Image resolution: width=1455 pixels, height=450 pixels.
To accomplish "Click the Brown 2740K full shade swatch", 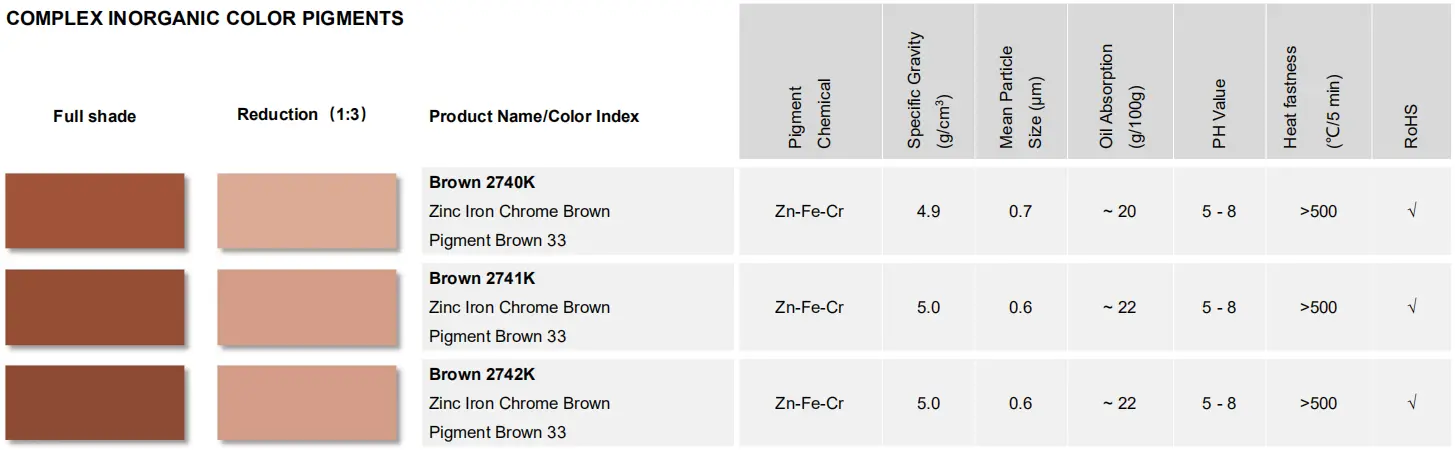I will (x=95, y=211).
